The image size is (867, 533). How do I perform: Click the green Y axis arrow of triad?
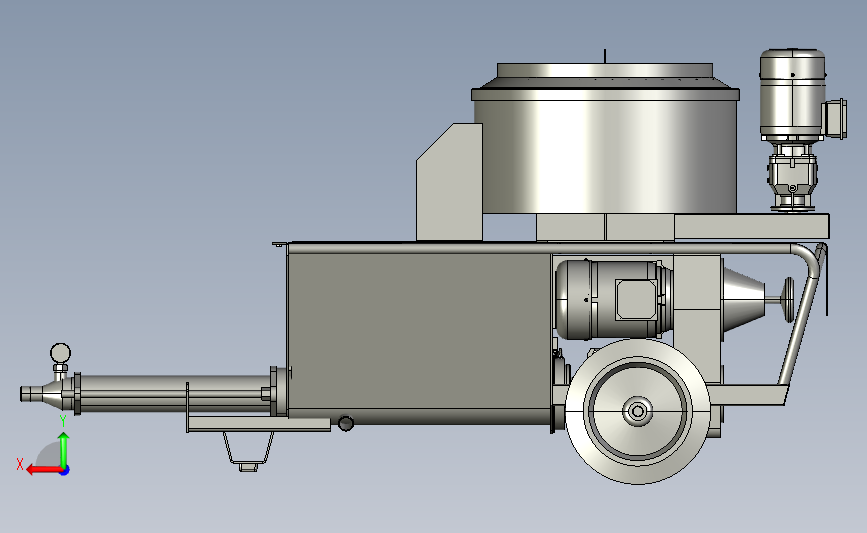[64, 450]
